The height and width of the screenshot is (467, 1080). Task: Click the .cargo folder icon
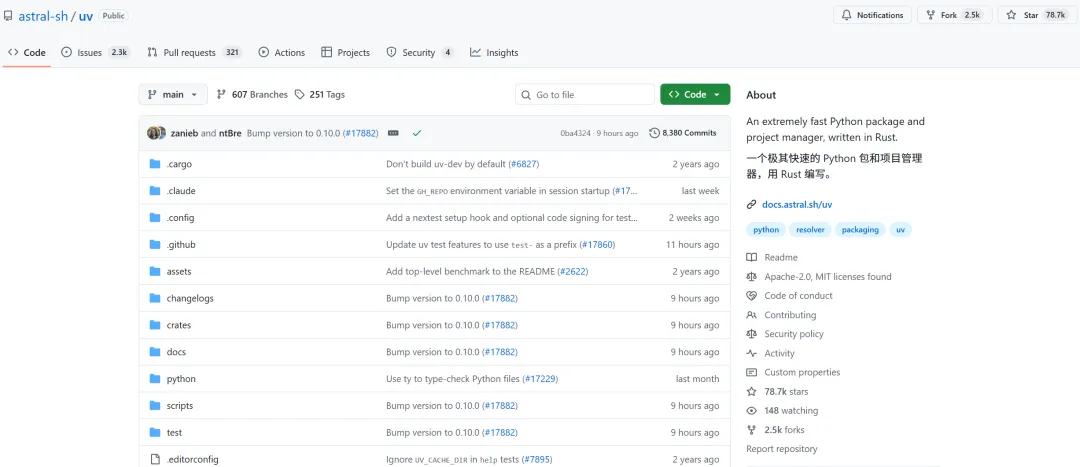tap(155, 164)
